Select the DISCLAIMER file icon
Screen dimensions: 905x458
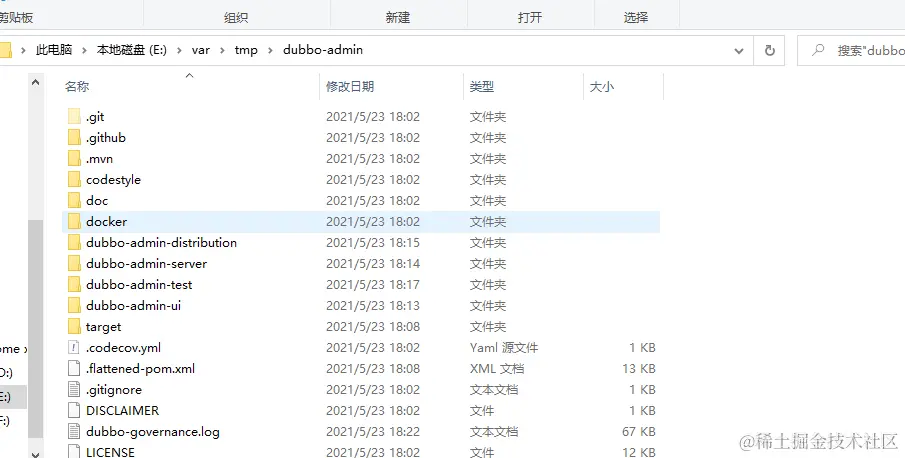click(74, 410)
